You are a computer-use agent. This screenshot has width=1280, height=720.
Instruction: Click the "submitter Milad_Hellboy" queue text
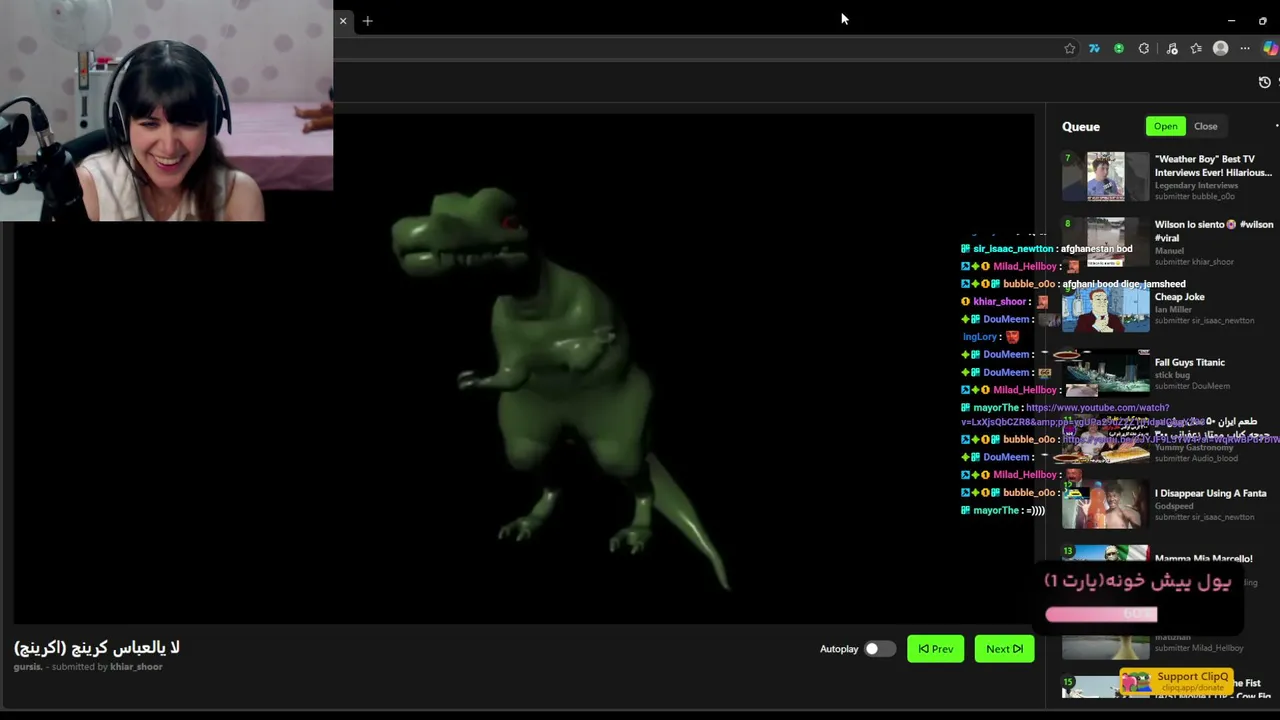point(1199,648)
